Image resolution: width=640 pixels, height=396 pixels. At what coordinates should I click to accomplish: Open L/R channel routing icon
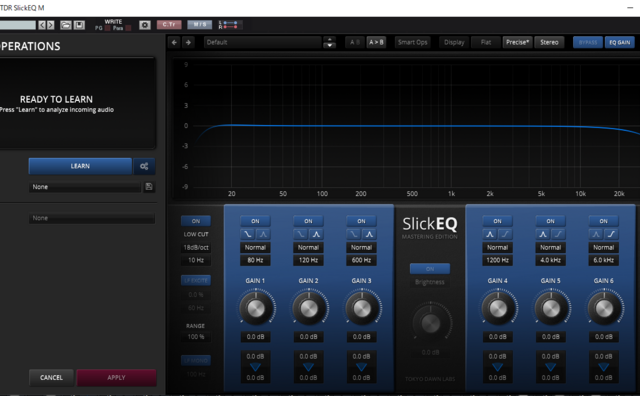tap(229, 25)
